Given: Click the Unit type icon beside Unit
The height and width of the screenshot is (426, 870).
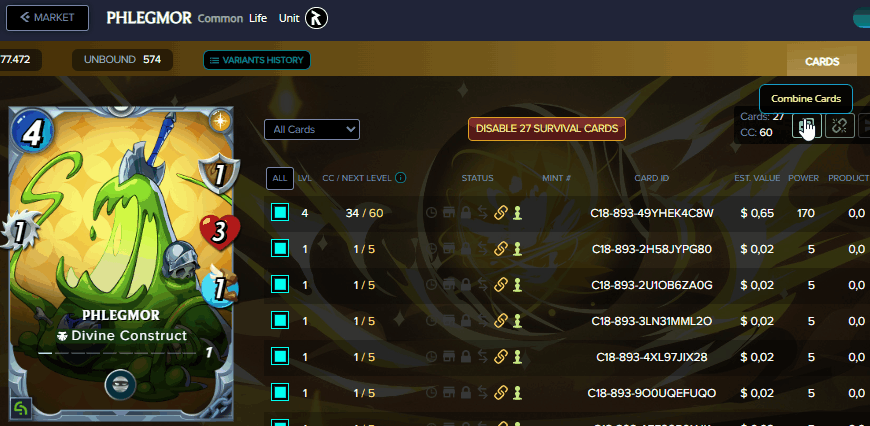Looking at the screenshot, I should 316,18.
